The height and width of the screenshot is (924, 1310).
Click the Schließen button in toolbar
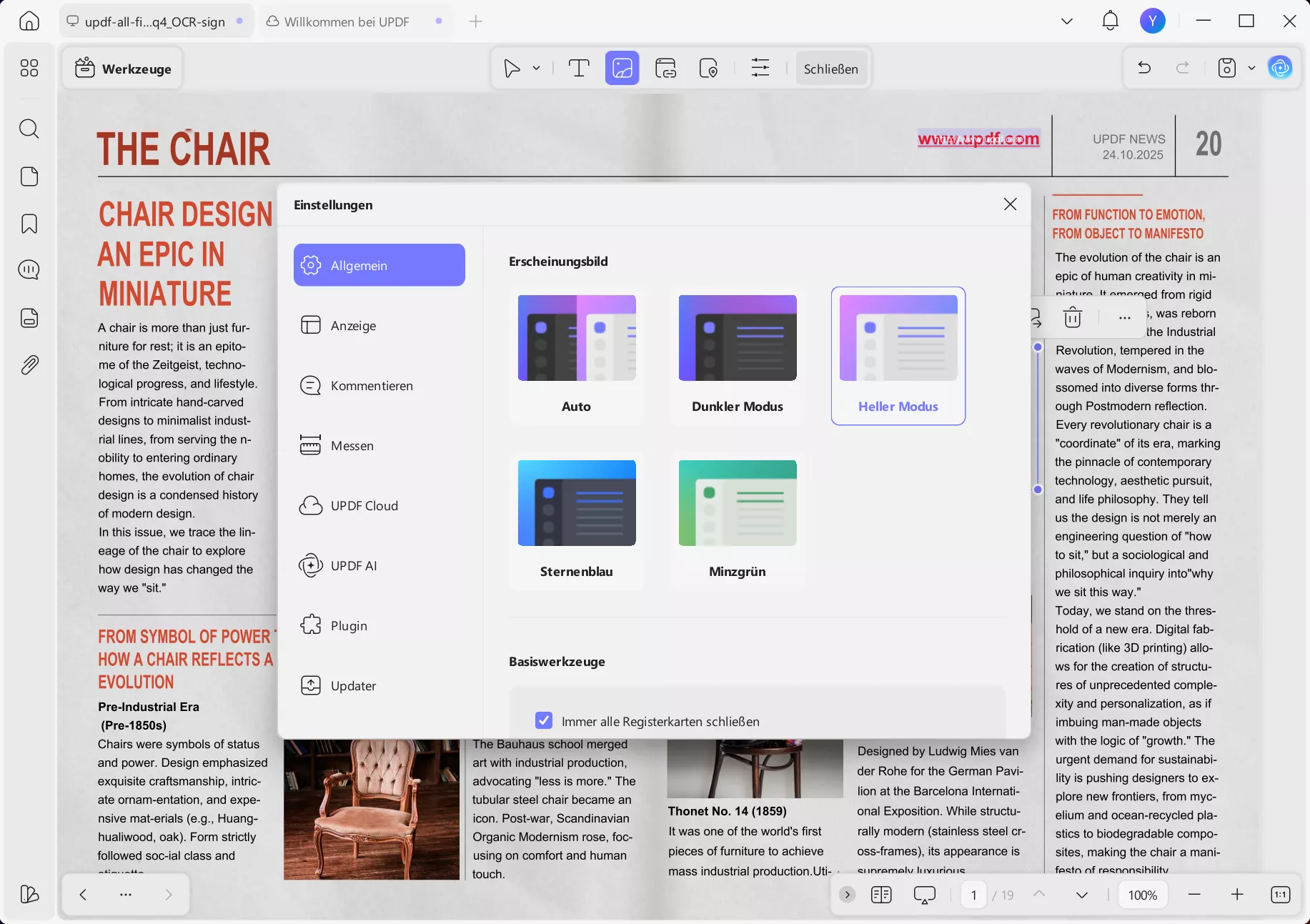(831, 69)
